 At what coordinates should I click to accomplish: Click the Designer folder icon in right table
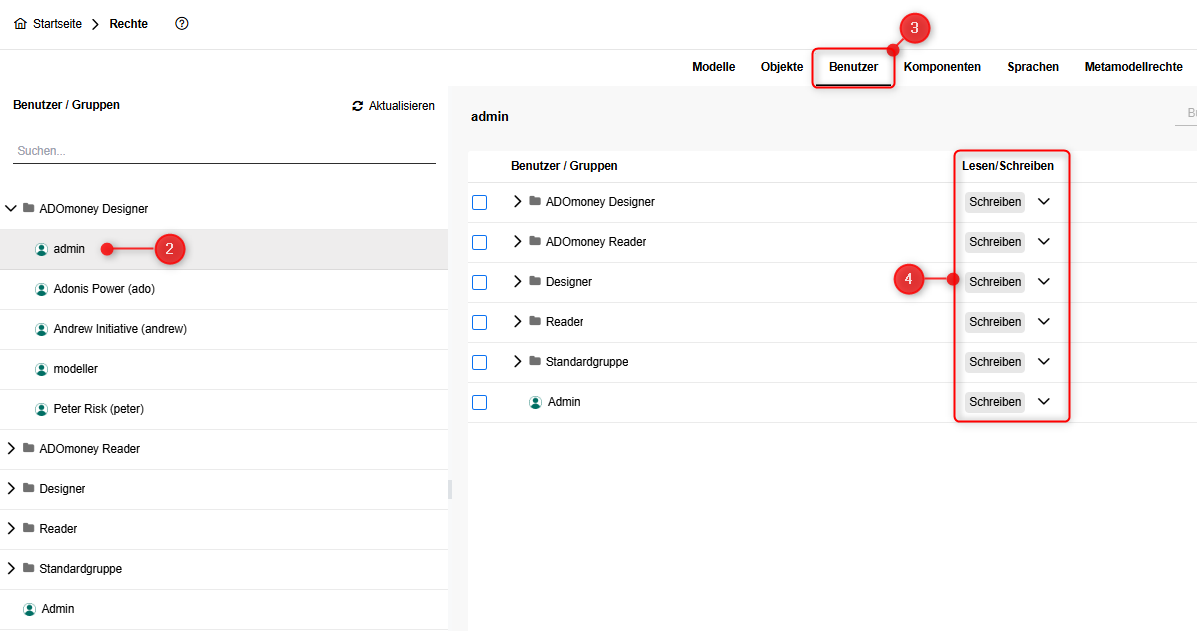click(x=535, y=281)
